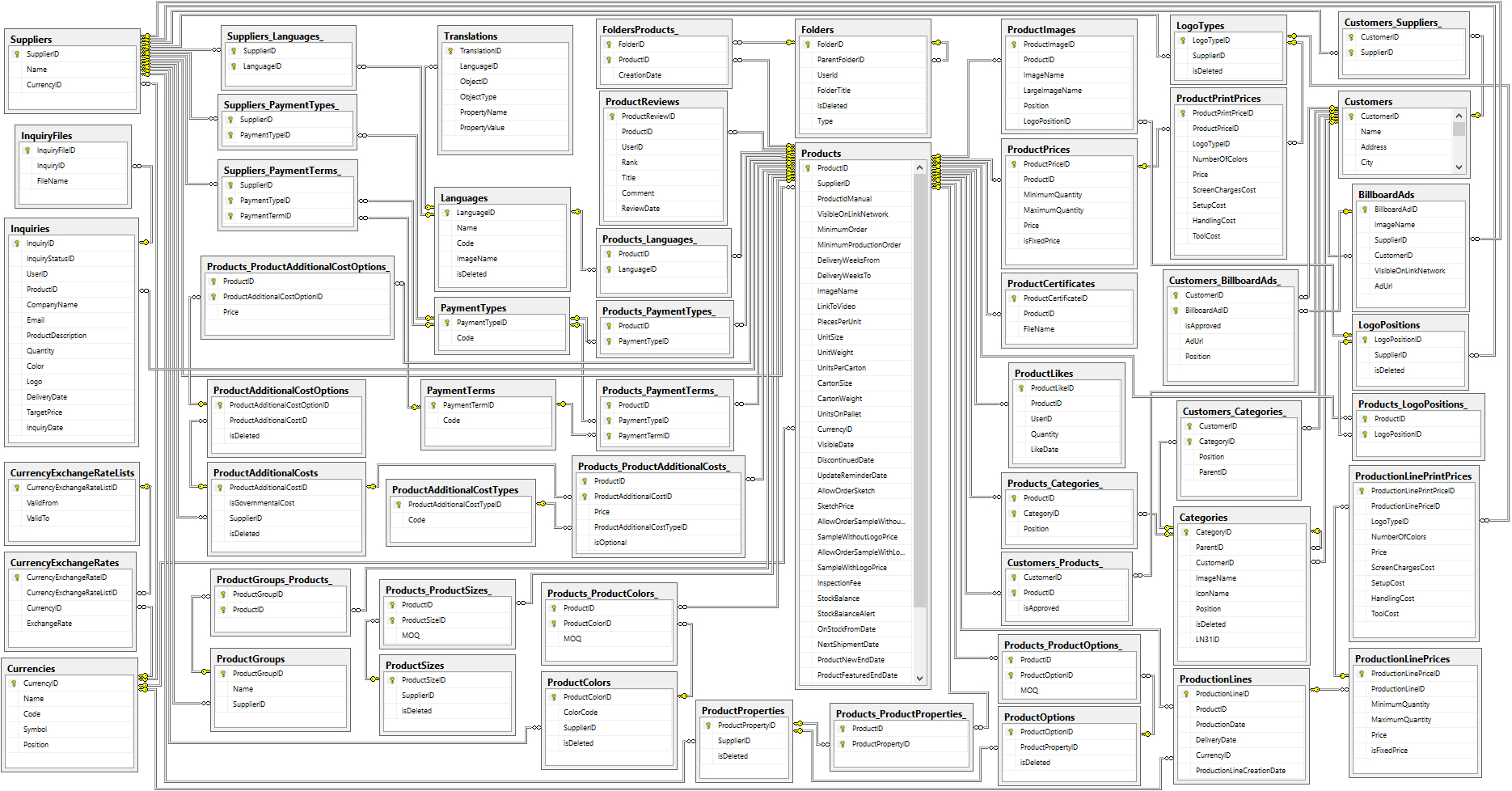Select the Products_ProductAdditionalCostOptions_ table title

point(297,266)
